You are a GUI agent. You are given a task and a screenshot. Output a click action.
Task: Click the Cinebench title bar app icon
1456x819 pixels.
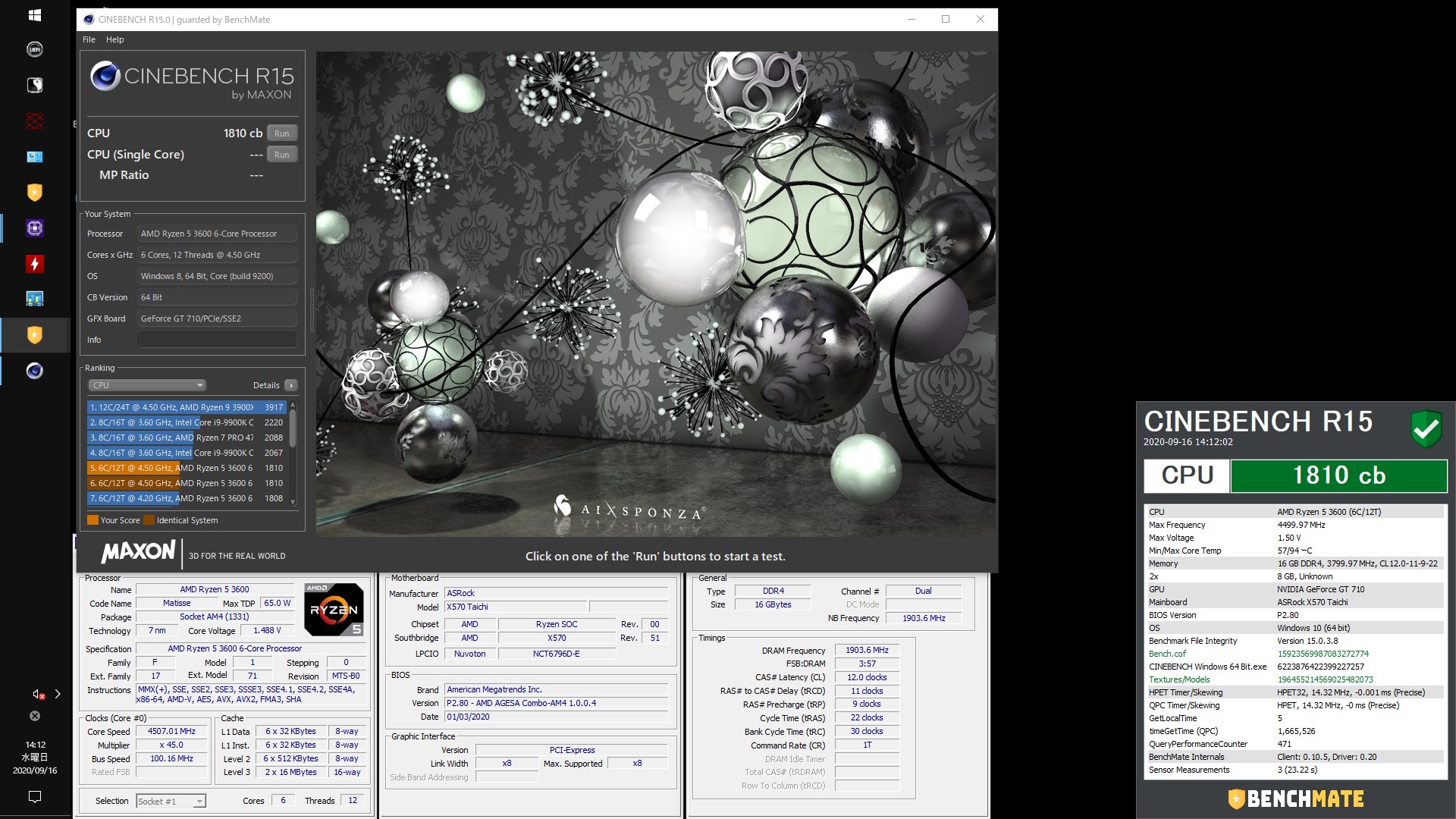pos(89,20)
